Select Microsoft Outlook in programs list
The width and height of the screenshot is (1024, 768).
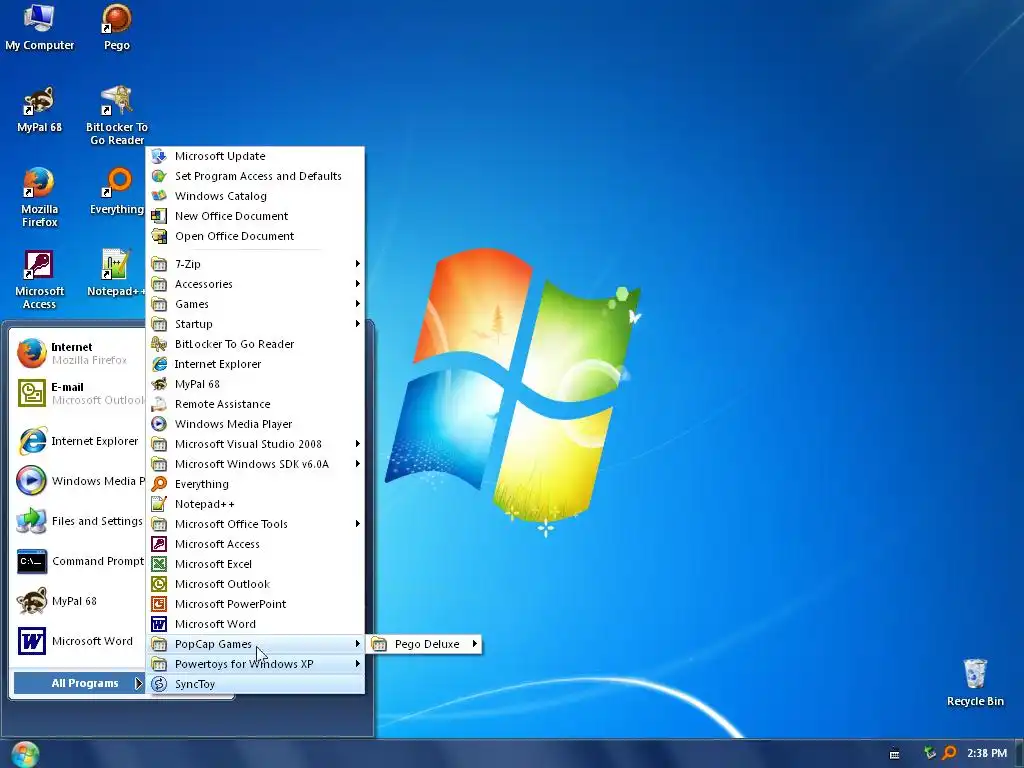coord(255,584)
